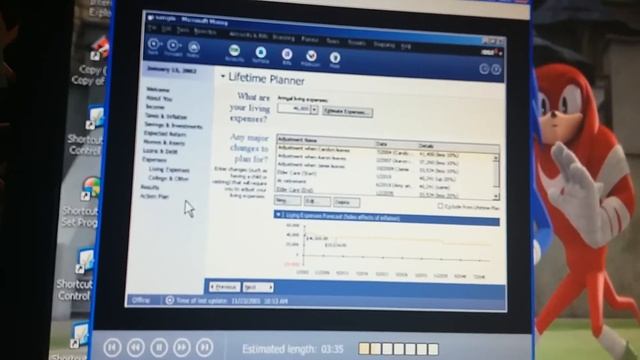Image resolution: width=640 pixels, height=360 pixels.
Task: Click the Estimate Expenses button
Action: pyautogui.click(x=347, y=112)
